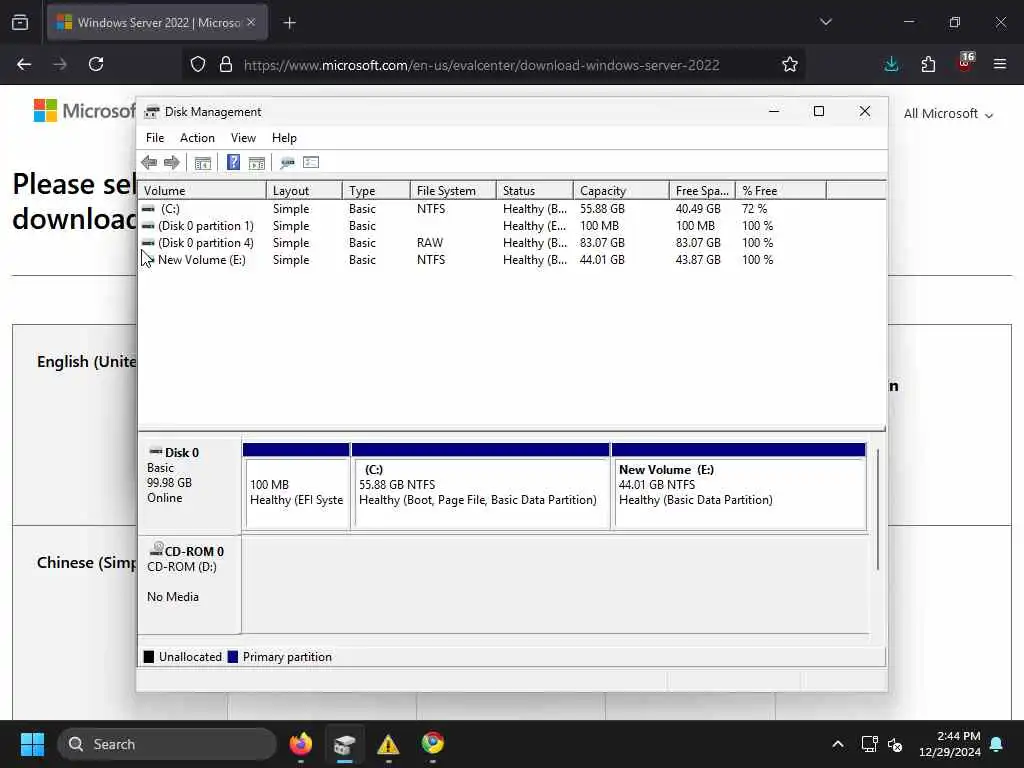Sort by the Type column header
Viewport: 1024px width, 768px height.
376,191
